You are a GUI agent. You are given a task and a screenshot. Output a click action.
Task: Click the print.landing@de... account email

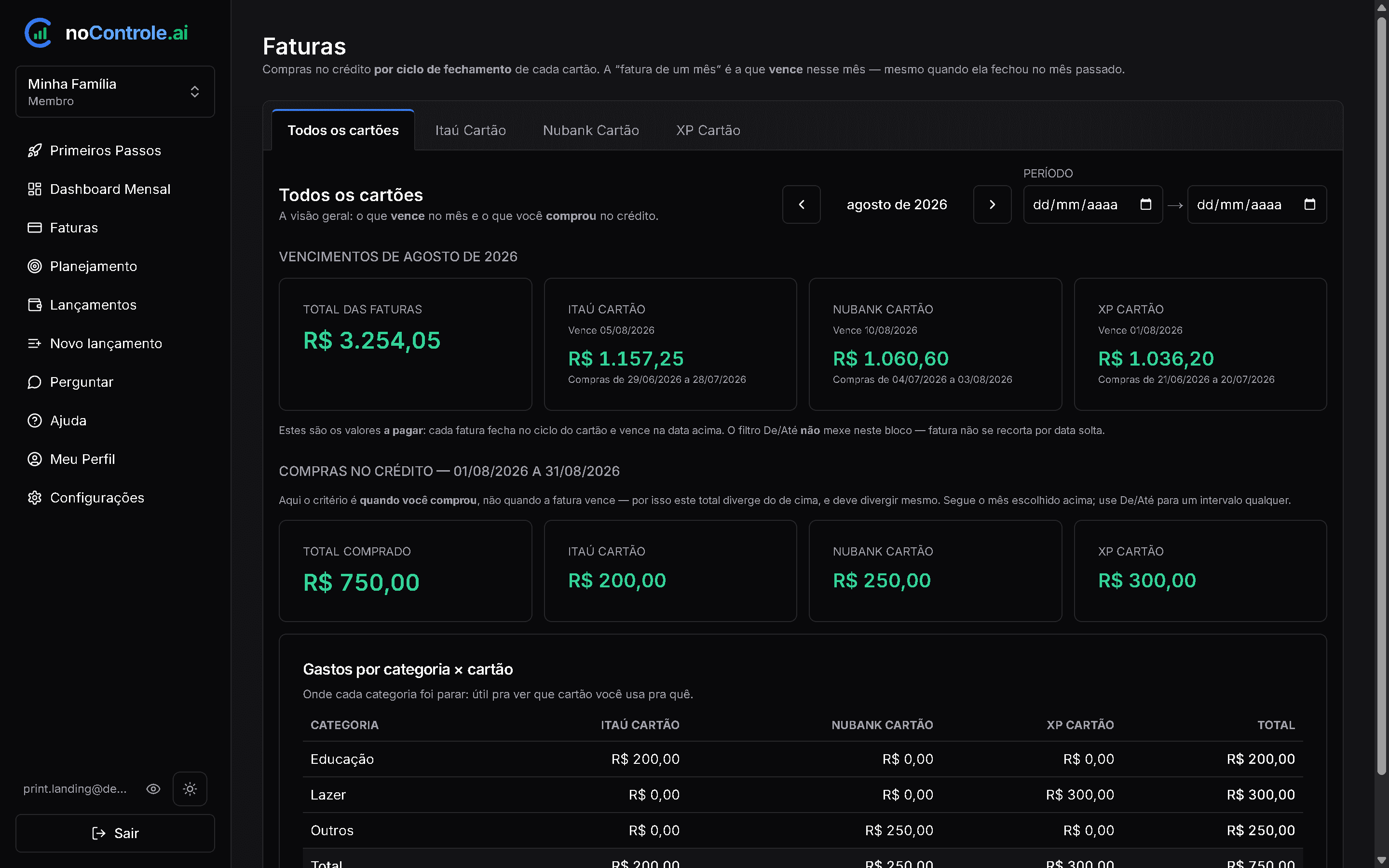(x=75, y=789)
